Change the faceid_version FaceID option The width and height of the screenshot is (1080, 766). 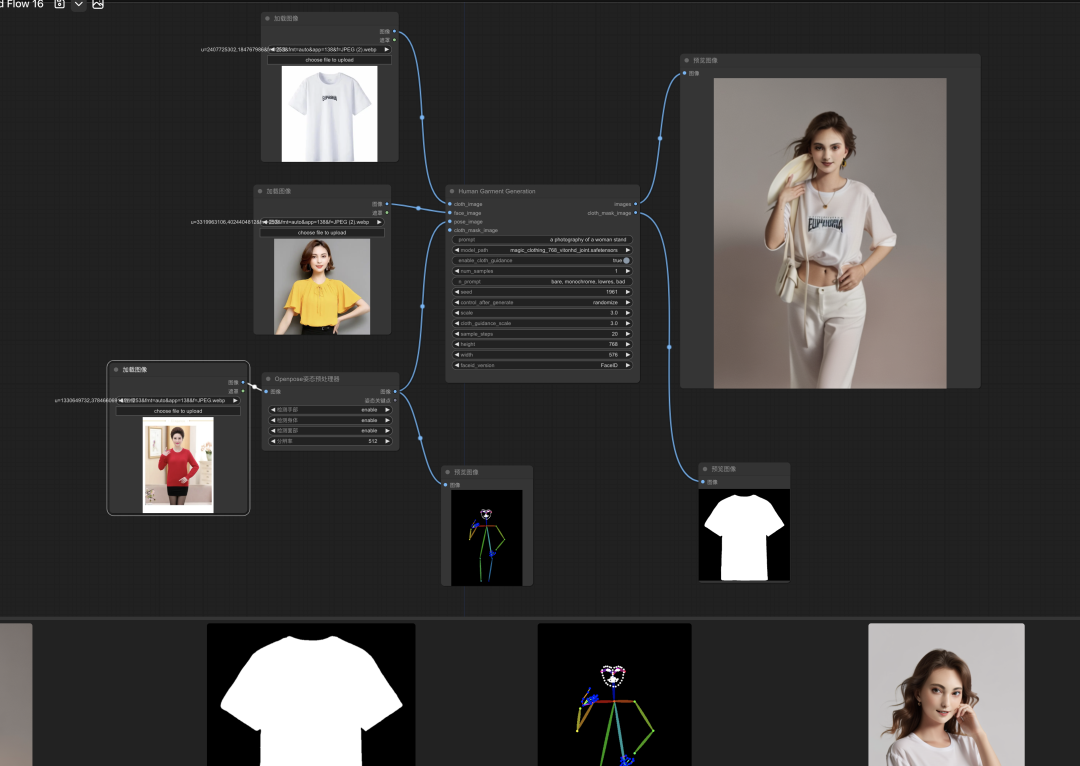tap(542, 365)
